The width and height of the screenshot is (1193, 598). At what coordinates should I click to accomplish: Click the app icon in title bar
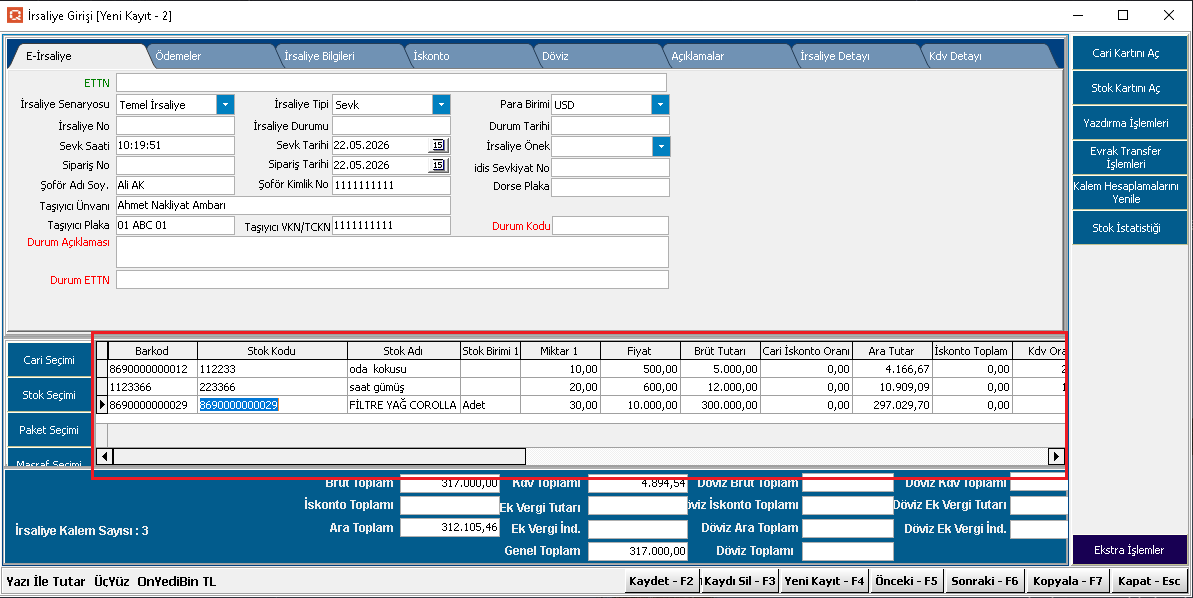pyautogui.click(x=14, y=15)
